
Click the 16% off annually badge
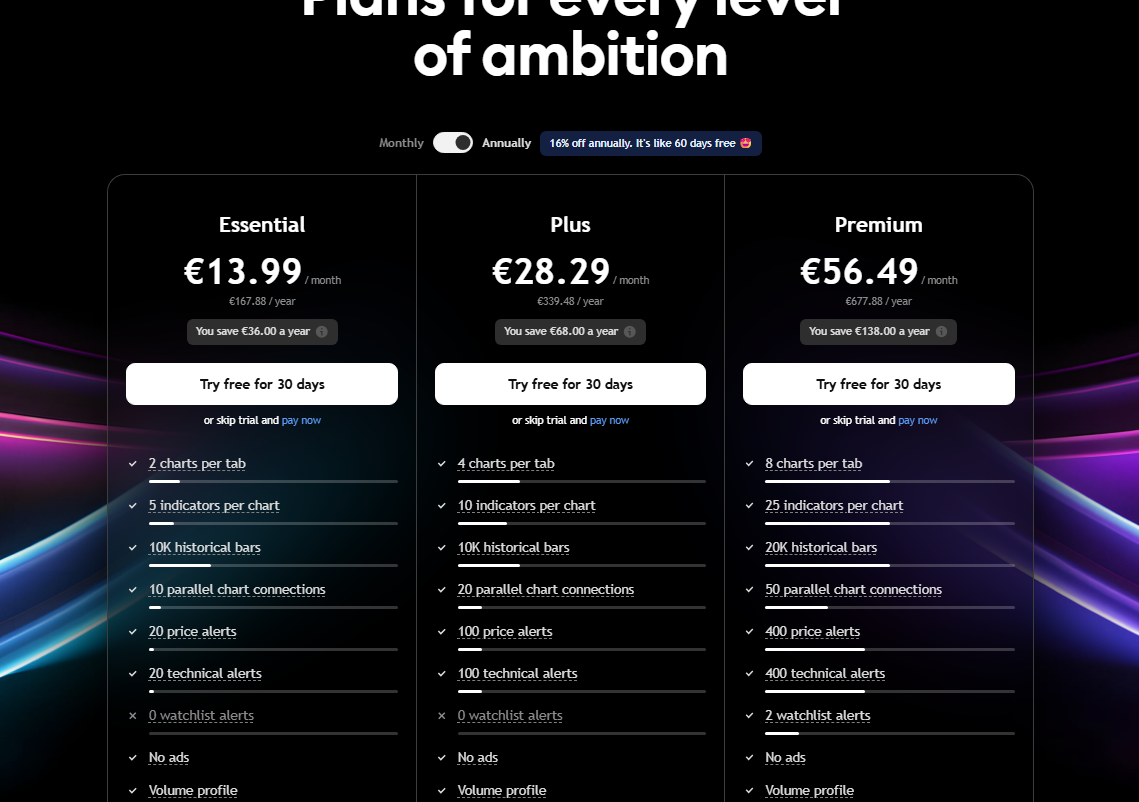[x=650, y=143]
